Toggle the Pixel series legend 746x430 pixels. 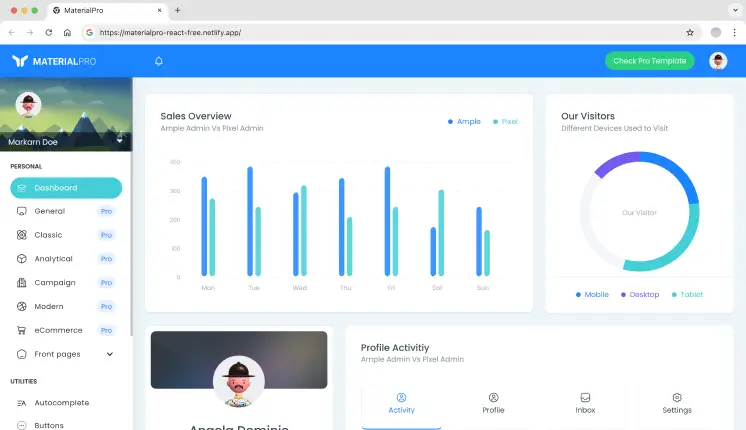504,122
